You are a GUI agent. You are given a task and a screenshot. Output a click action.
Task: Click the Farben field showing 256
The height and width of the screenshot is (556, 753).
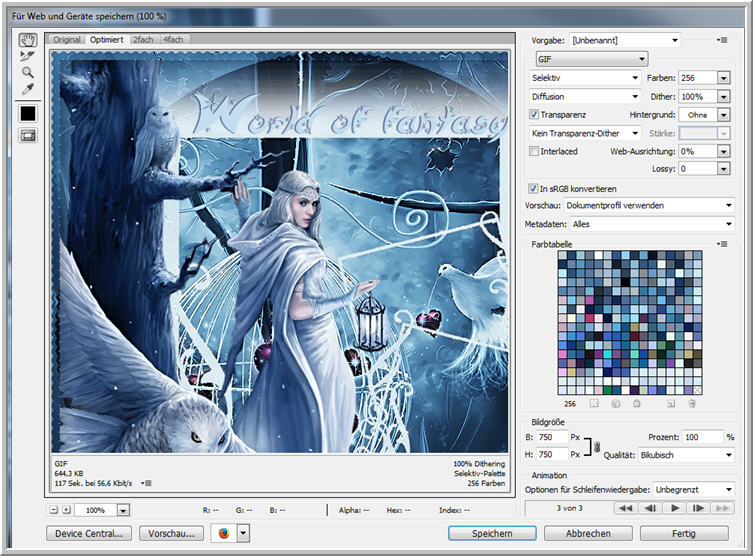(698, 78)
